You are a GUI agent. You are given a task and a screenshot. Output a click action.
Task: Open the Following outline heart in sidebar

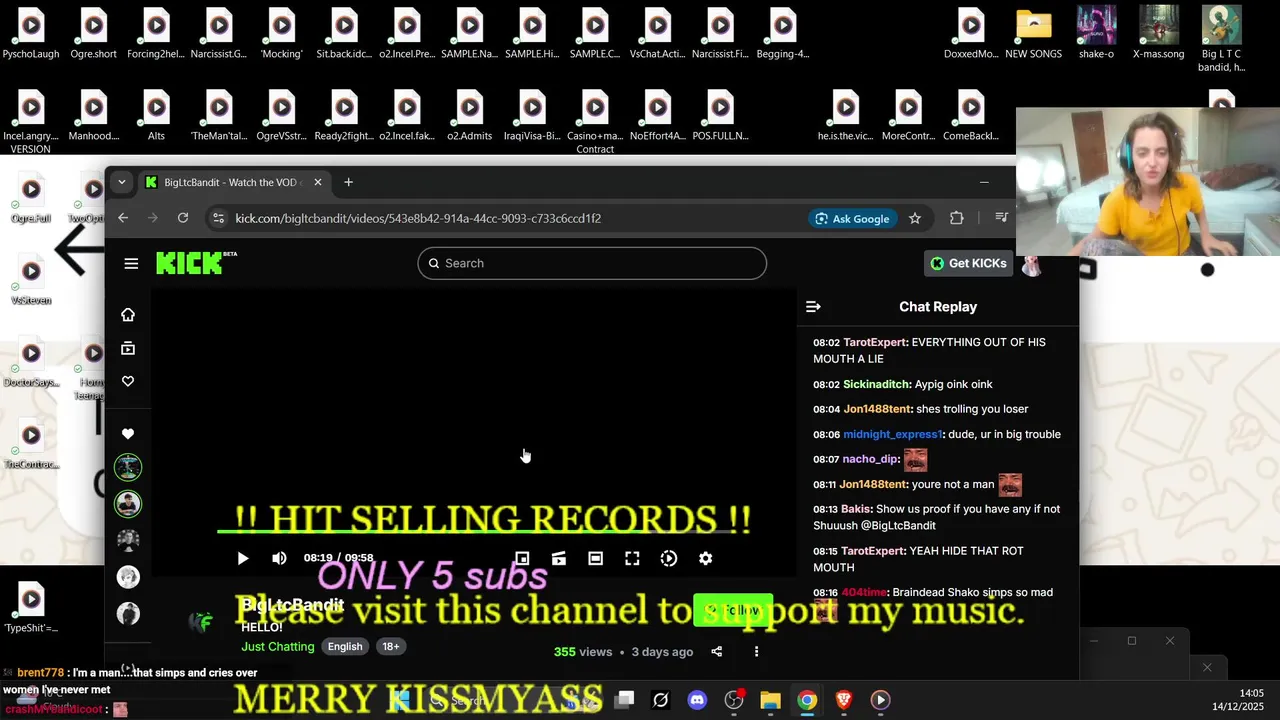[128, 381]
